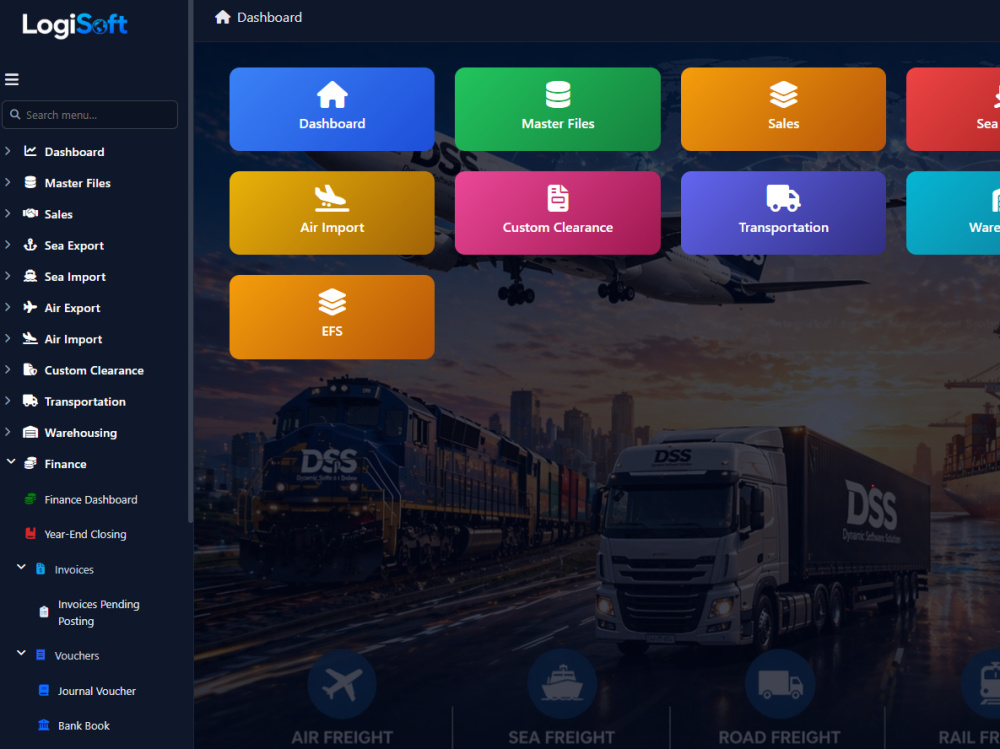Click the AIR FREIGHT label

click(342, 738)
